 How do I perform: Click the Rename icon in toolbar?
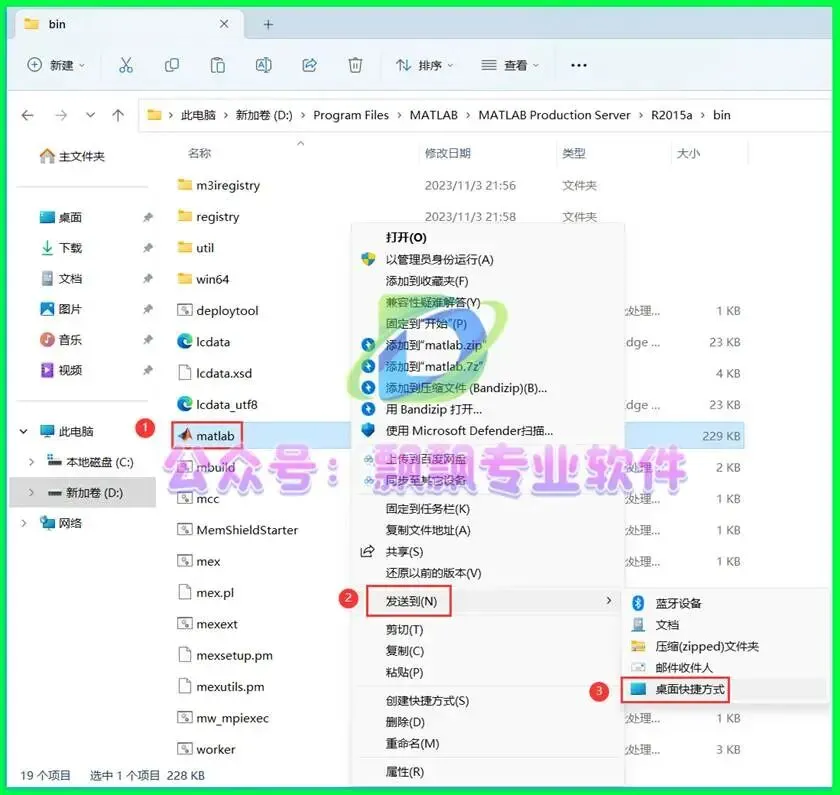pyautogui.click(x=264, y=65)
